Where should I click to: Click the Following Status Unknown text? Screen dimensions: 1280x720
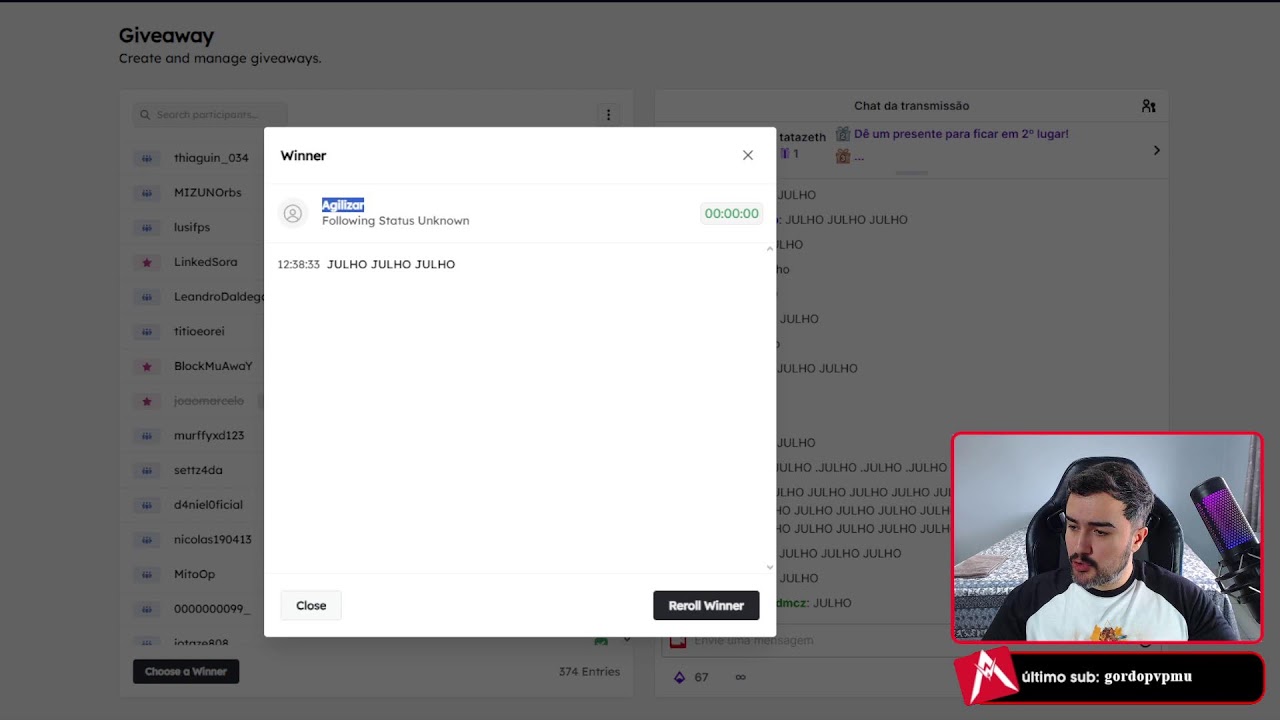pyautogui.click(x=395, y=220)
